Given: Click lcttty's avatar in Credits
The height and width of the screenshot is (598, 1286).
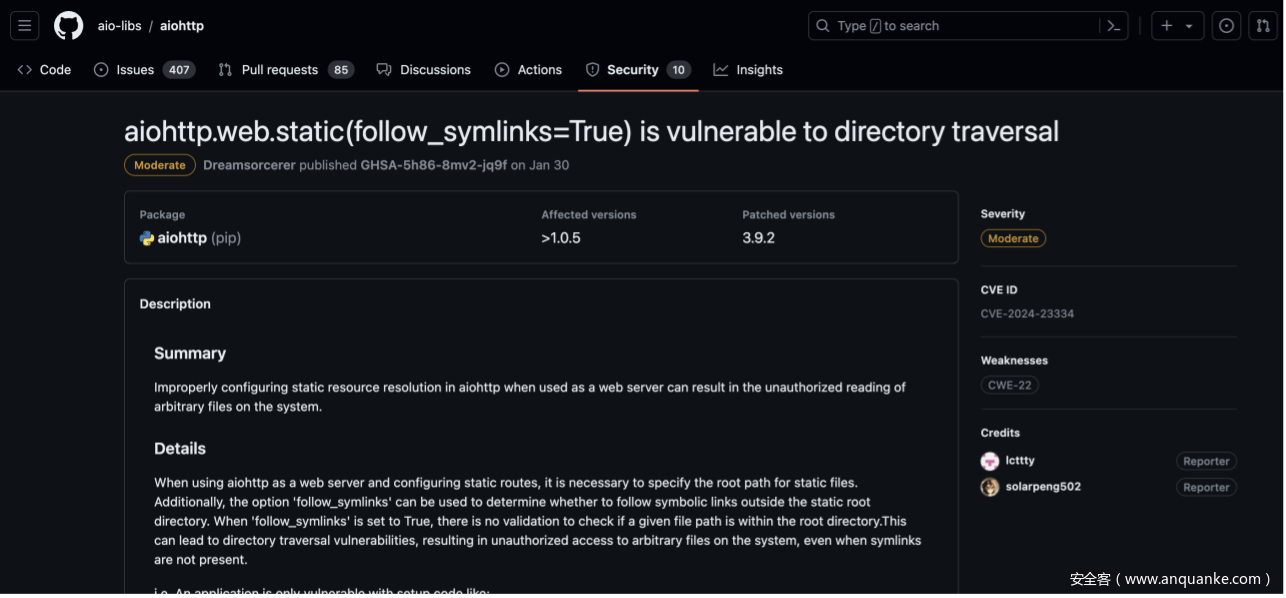Looking at the screenshot, I should pyautogui.click(x=990, y=461).
